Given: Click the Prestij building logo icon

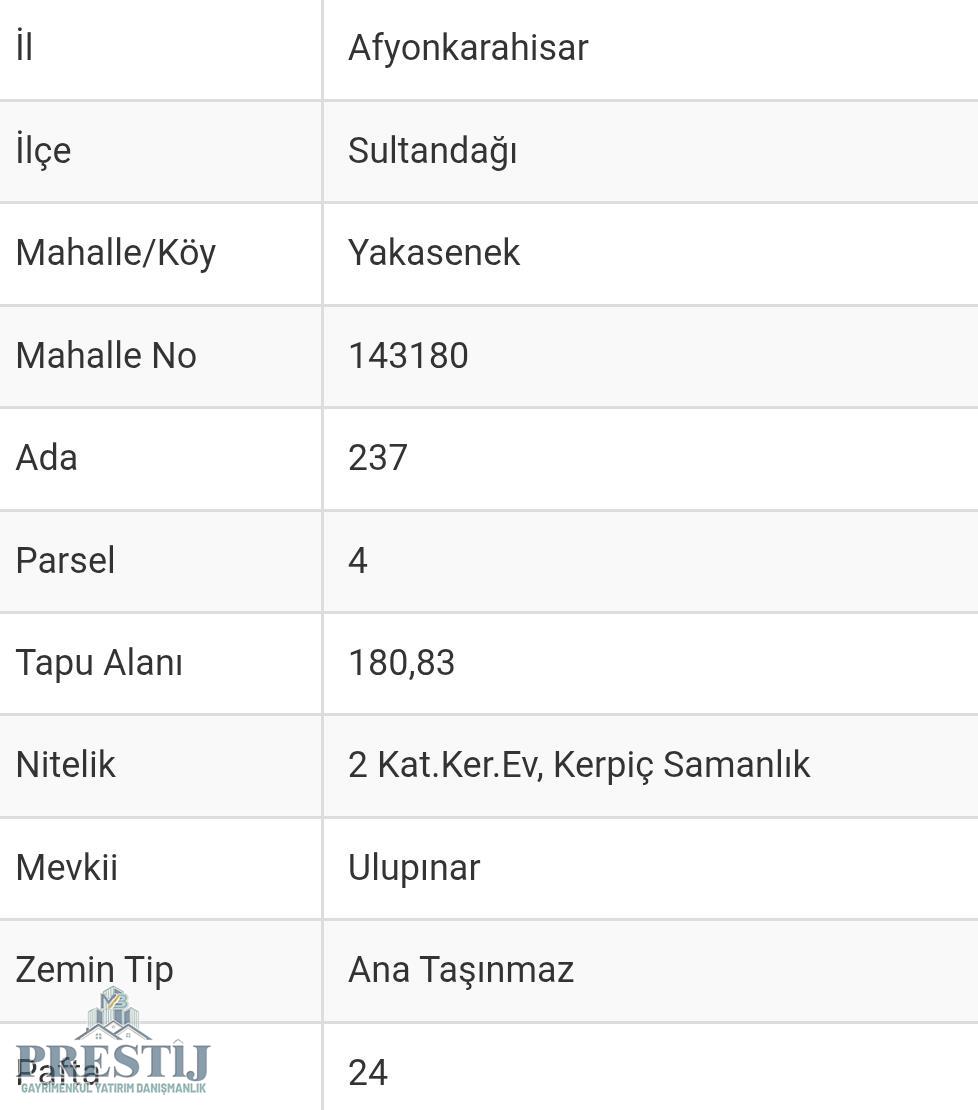Looking at the screenshot, I should click(x=113, y=1014).
